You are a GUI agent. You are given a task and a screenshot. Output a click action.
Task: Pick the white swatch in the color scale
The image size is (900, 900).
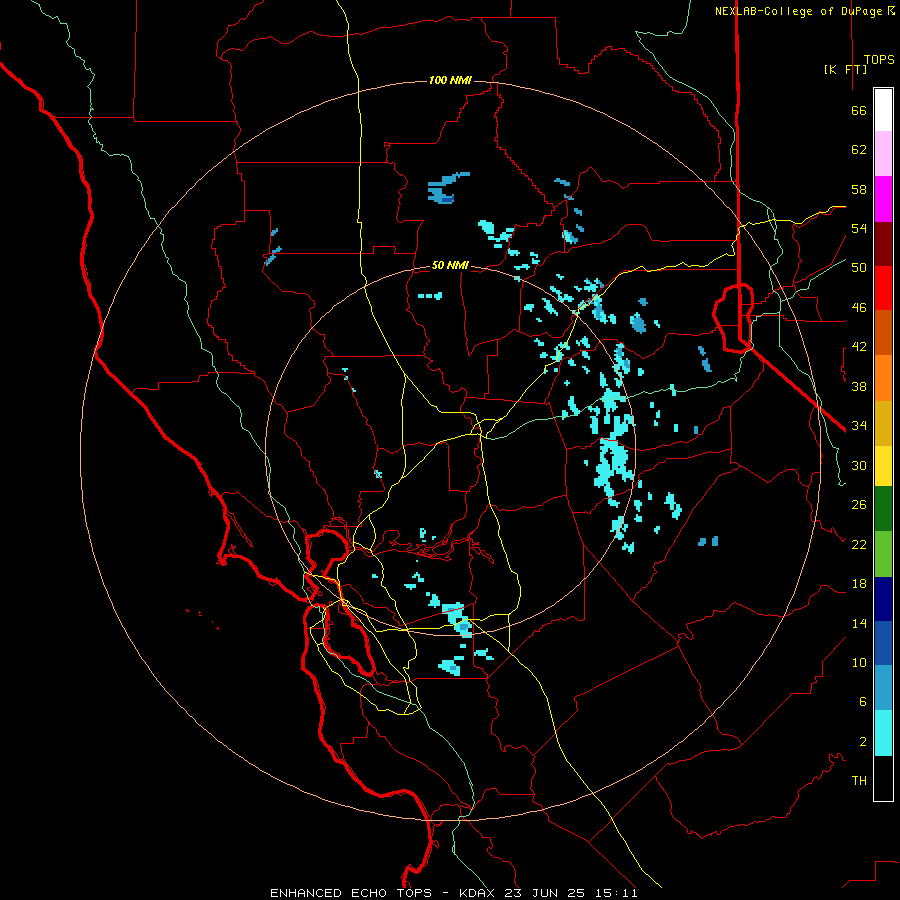click(883, 110)
